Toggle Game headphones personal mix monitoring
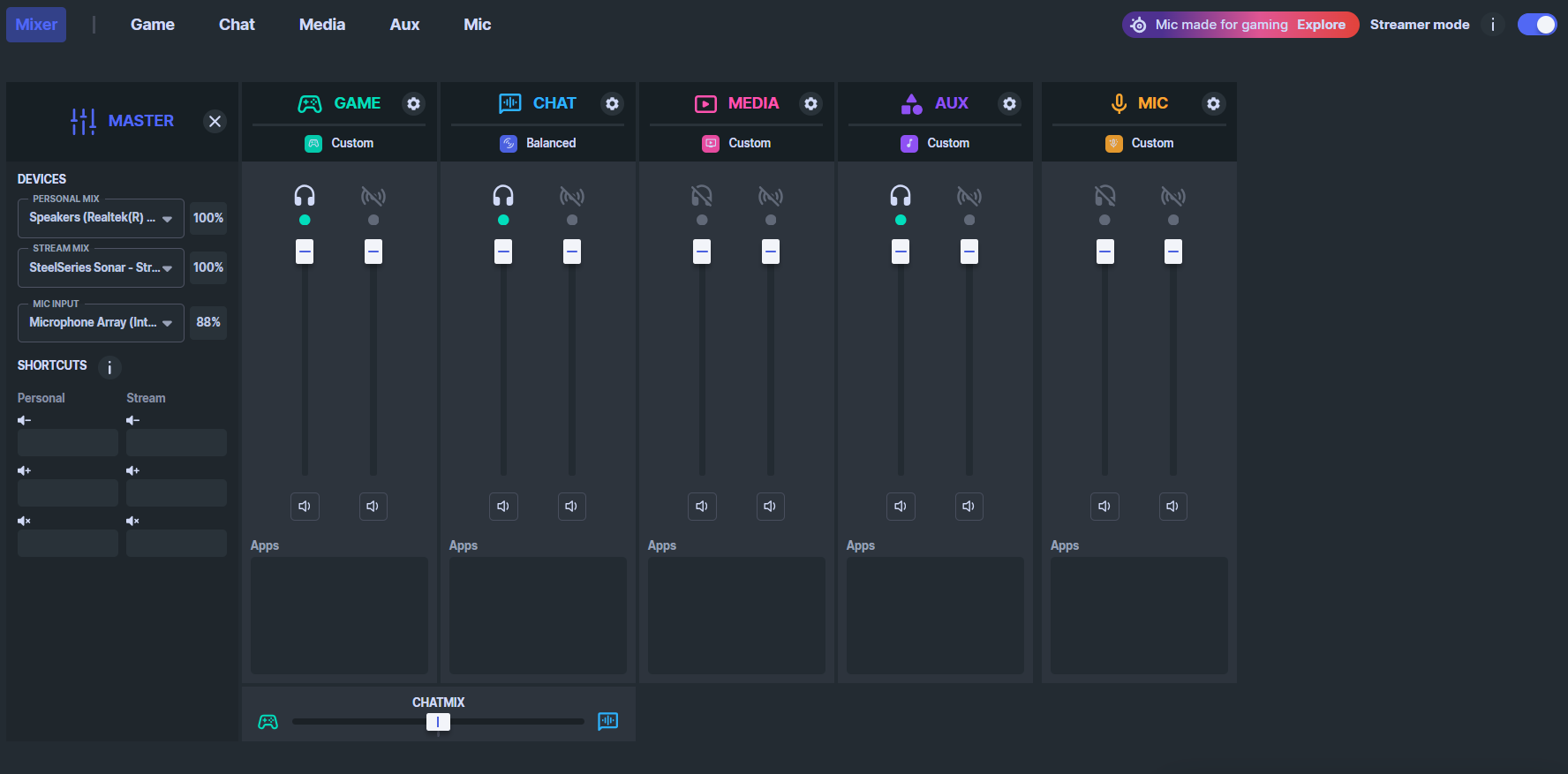 [305, 196]
